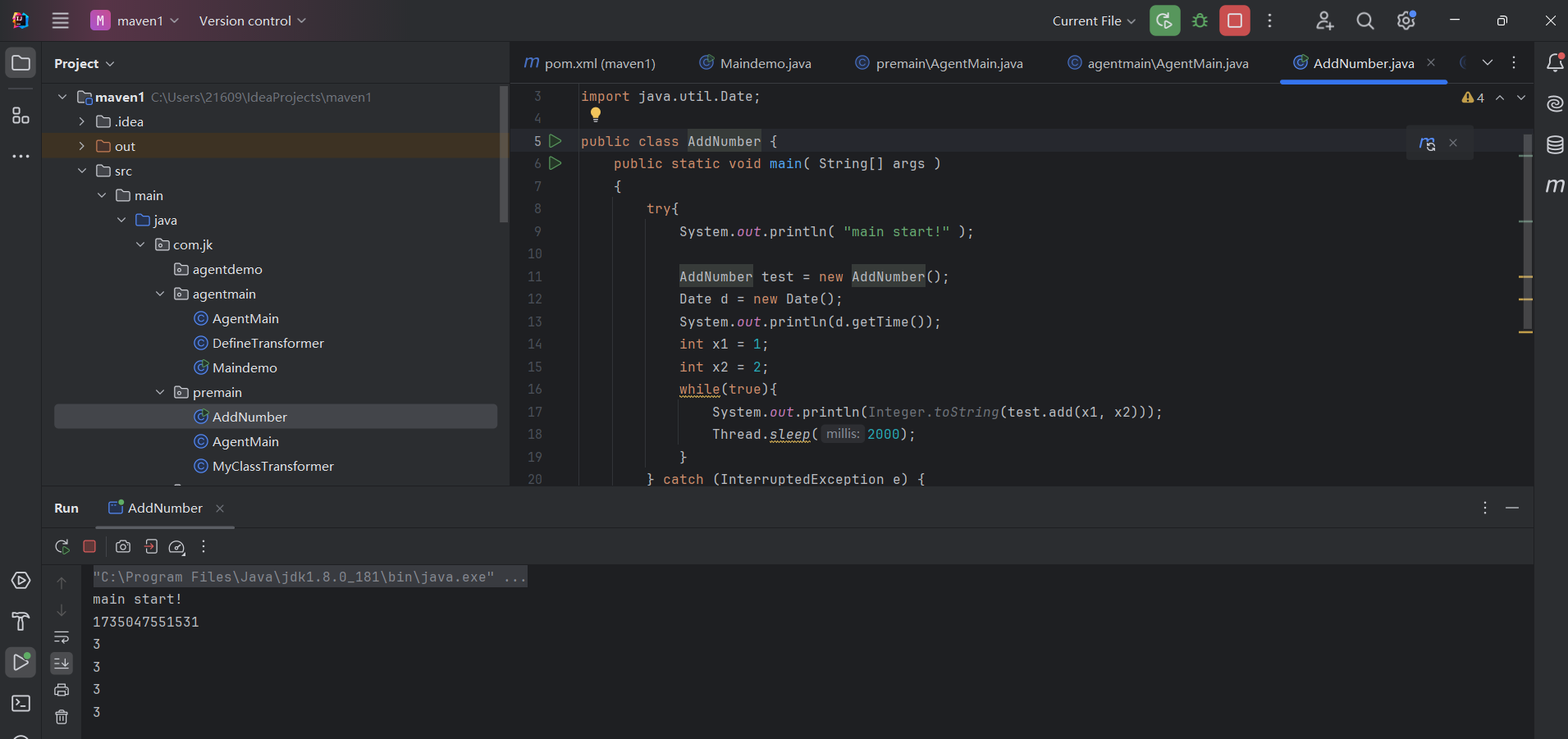Collapse the agentmain package
1568x739 pixels.
[160, 294]
